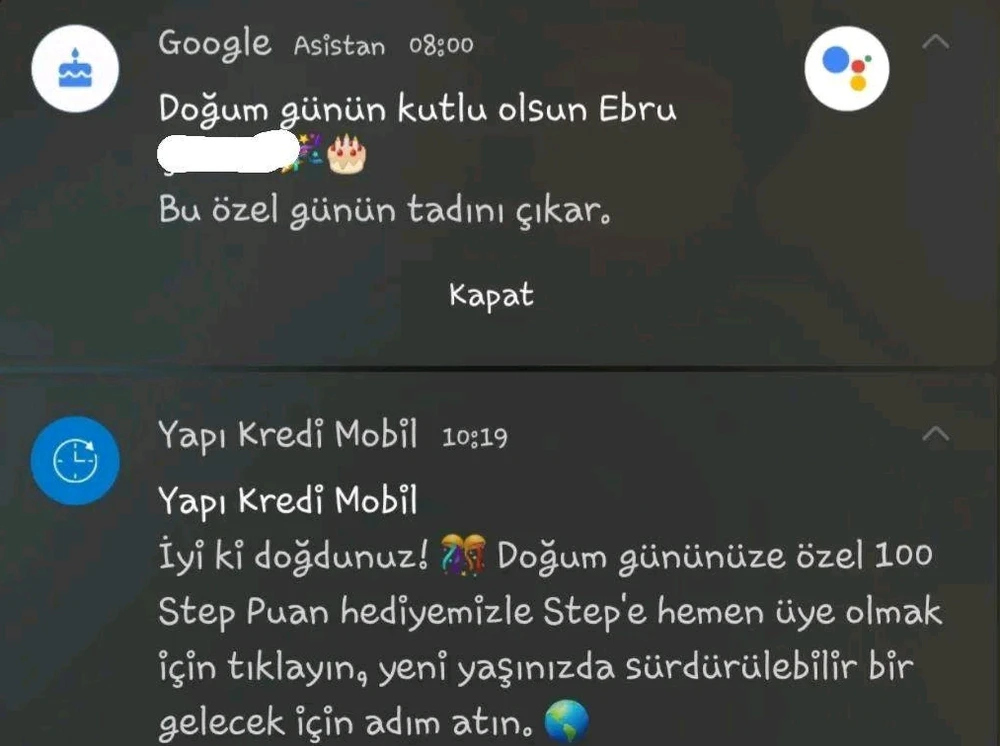Image resolution: width=1000 pixels, height=746 pixels.
Task: Tap the bold Yapı Kredi Mobil title
Action: click(x=288, y=501)
